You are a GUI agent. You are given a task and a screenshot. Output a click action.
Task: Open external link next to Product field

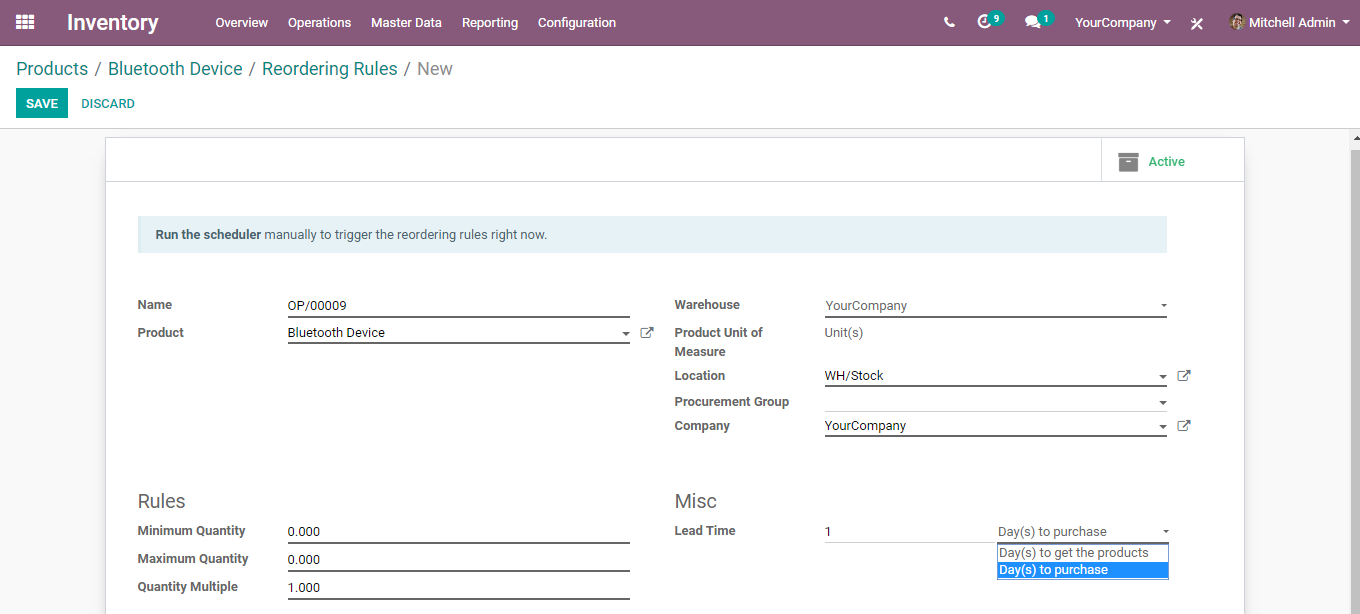point(647,333)
